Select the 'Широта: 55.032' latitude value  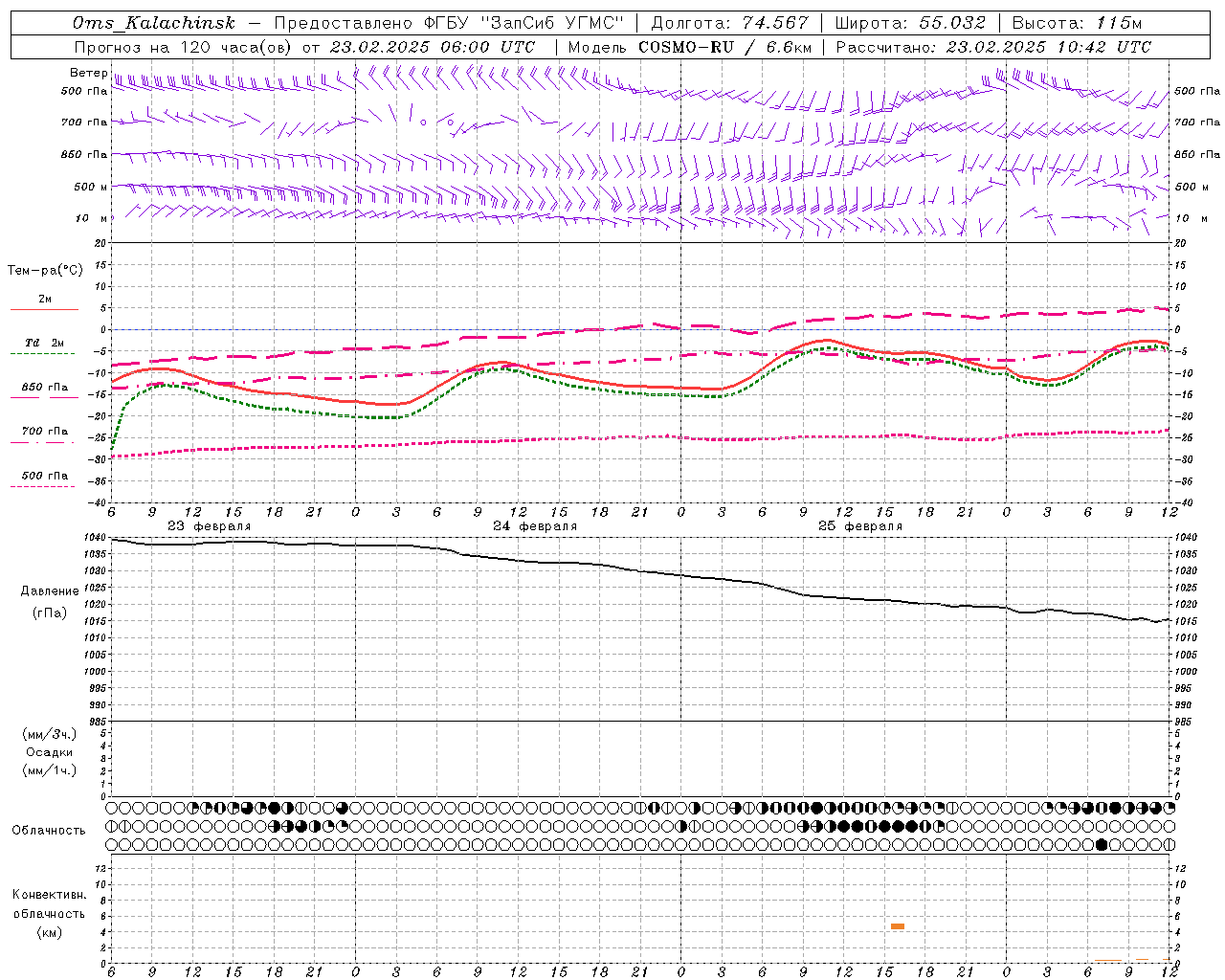911,24
